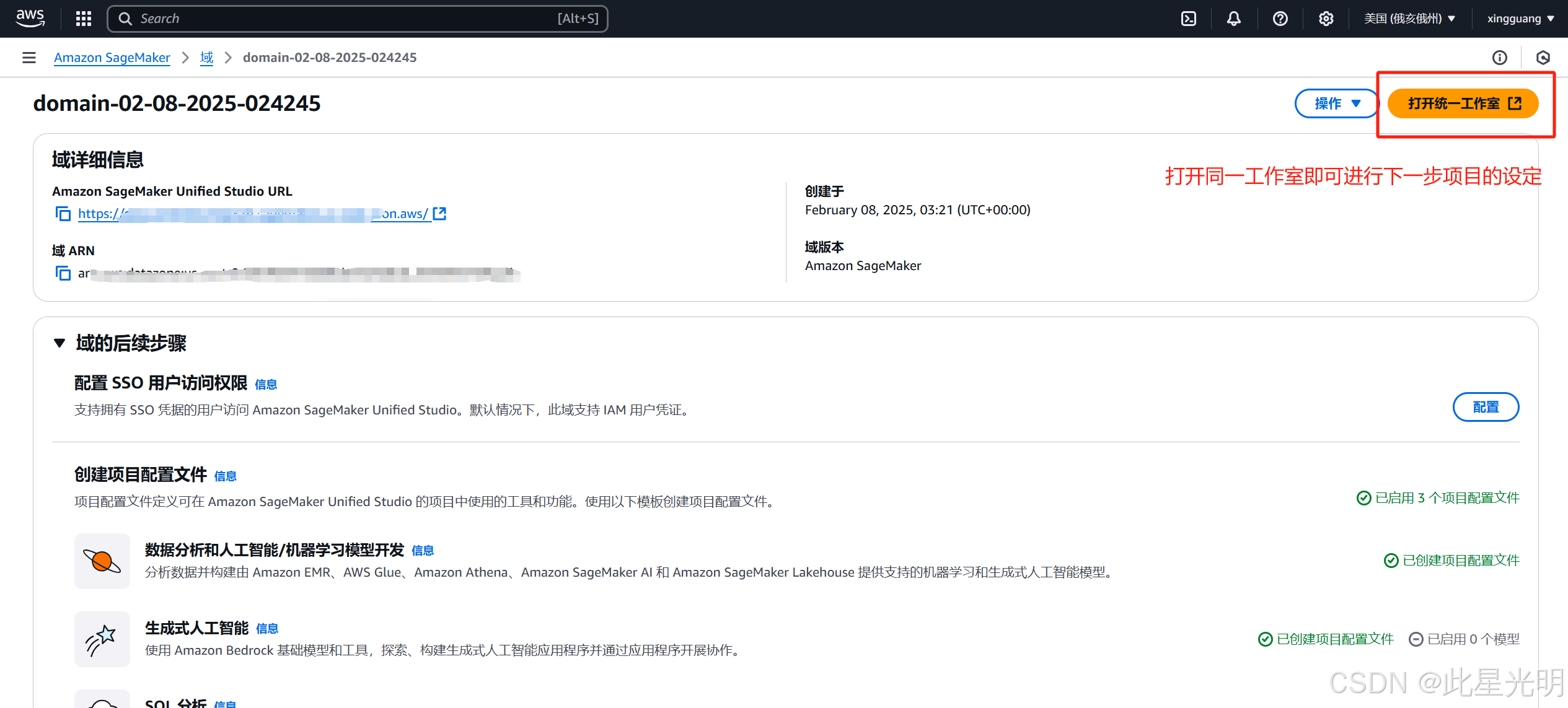Viewport: 1568px width, 708px height.
Task: Open the notifications bell
Action: click(x=1233, y=19)
